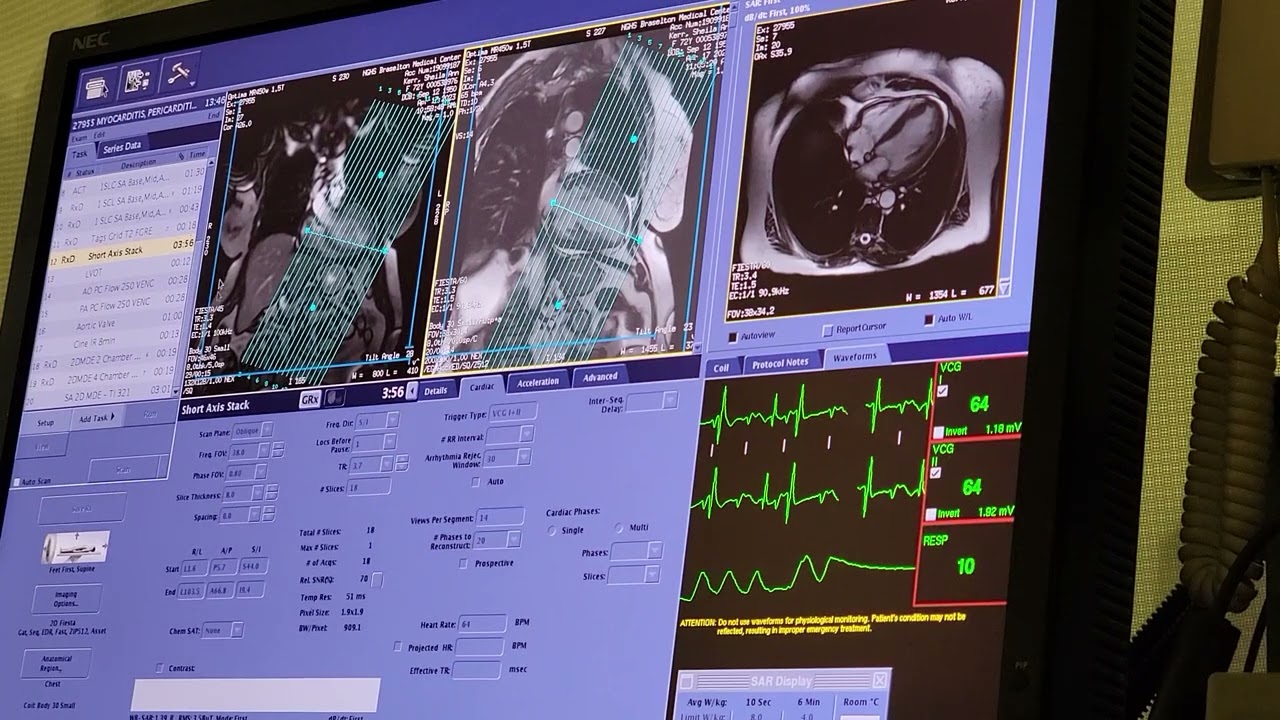Viewport: 1280px width, 720px height.
Task: Open Imaging Options button
Action: 66,599
